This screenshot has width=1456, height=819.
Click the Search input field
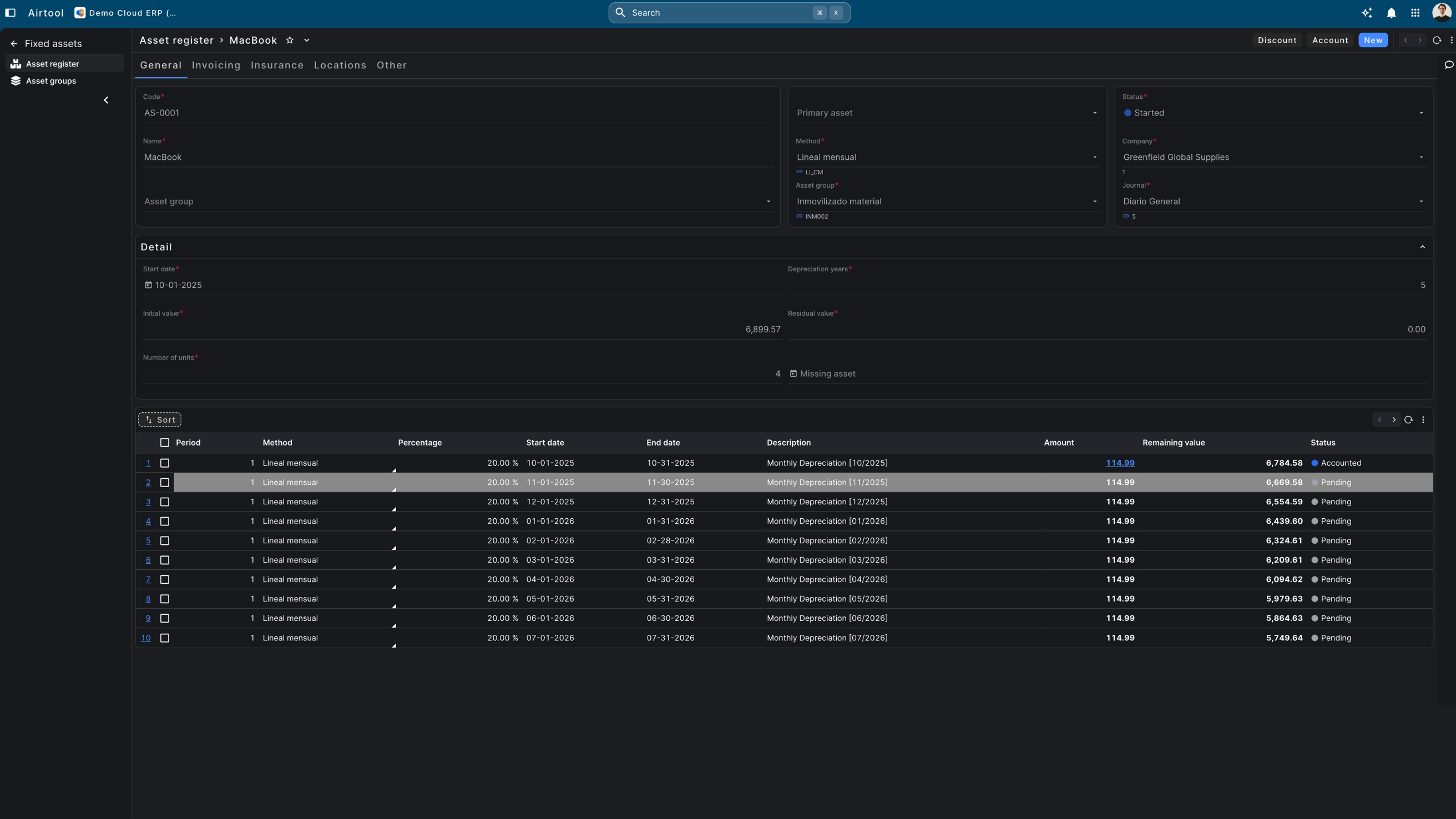pos(718,12)
